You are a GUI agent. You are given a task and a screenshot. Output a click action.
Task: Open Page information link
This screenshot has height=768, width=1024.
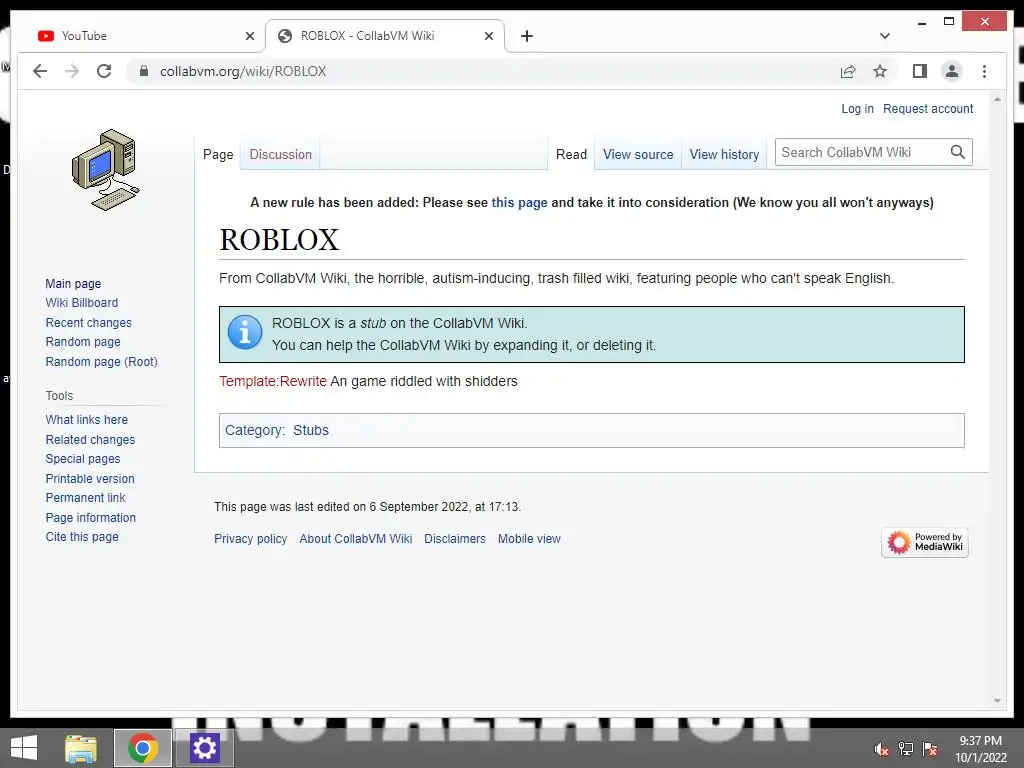tap(91, 517)
